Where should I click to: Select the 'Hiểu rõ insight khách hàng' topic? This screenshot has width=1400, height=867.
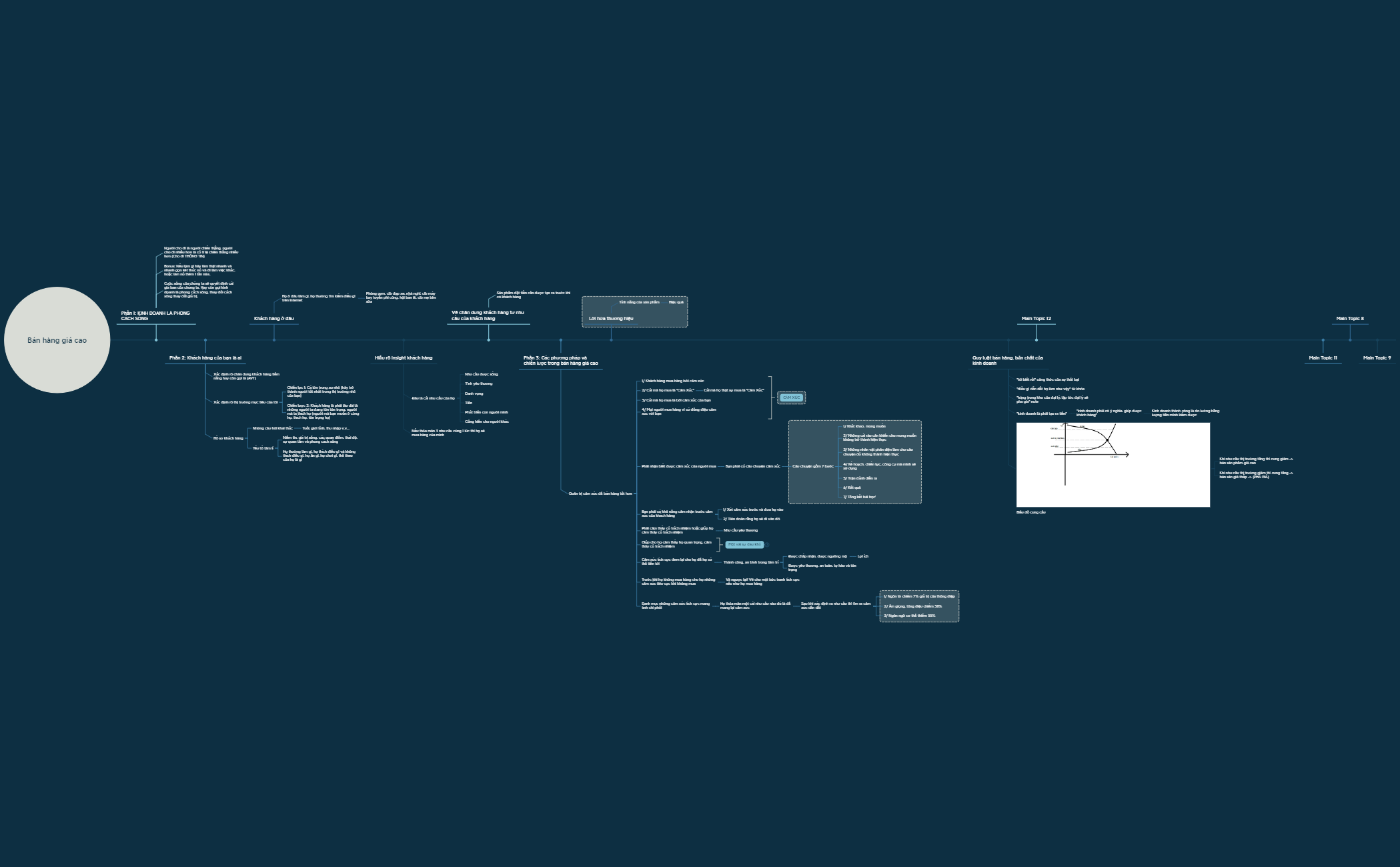tap(404, 358)
